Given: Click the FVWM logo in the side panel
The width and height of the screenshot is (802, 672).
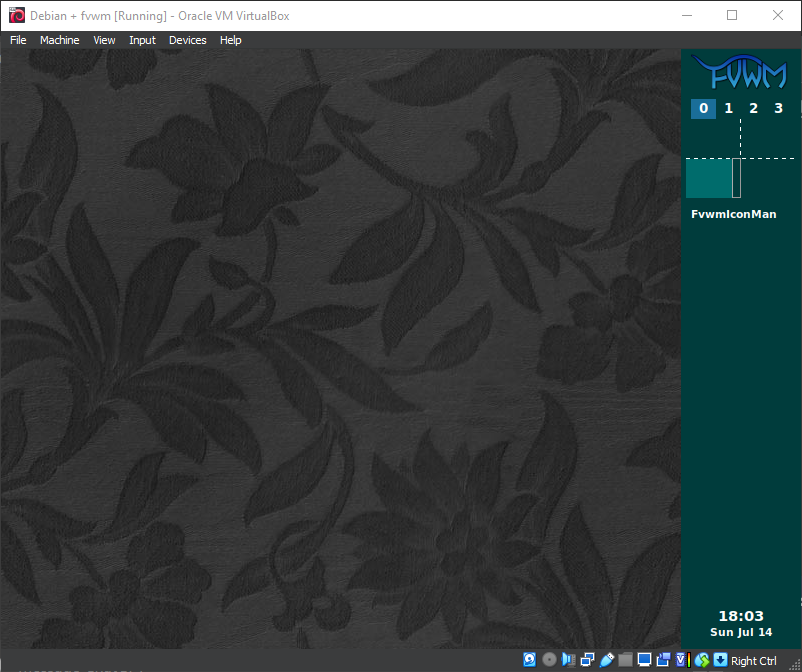Looking at the screenshot, I should [x=740, y=74].
